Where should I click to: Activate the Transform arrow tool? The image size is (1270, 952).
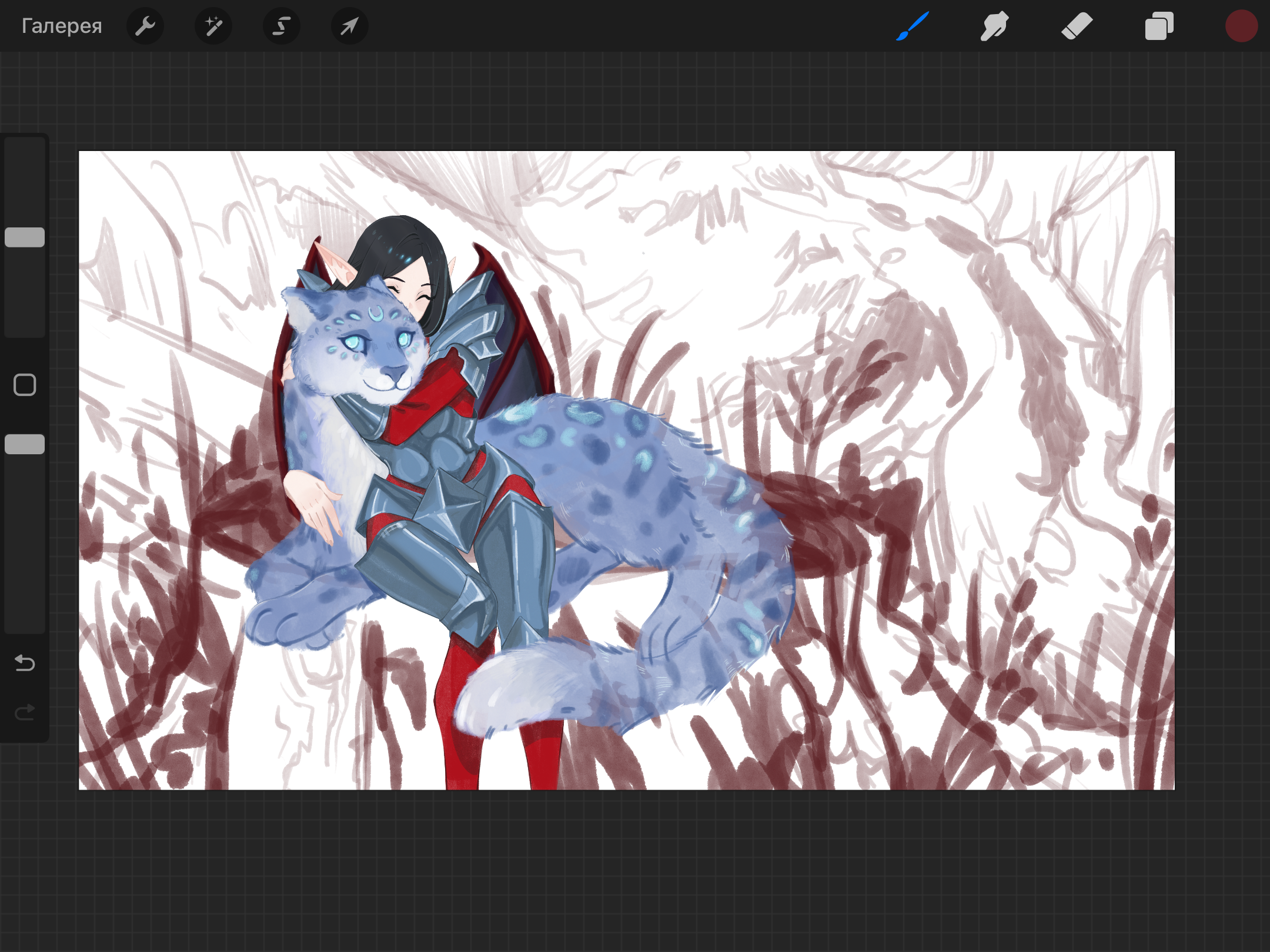point(350,26)
